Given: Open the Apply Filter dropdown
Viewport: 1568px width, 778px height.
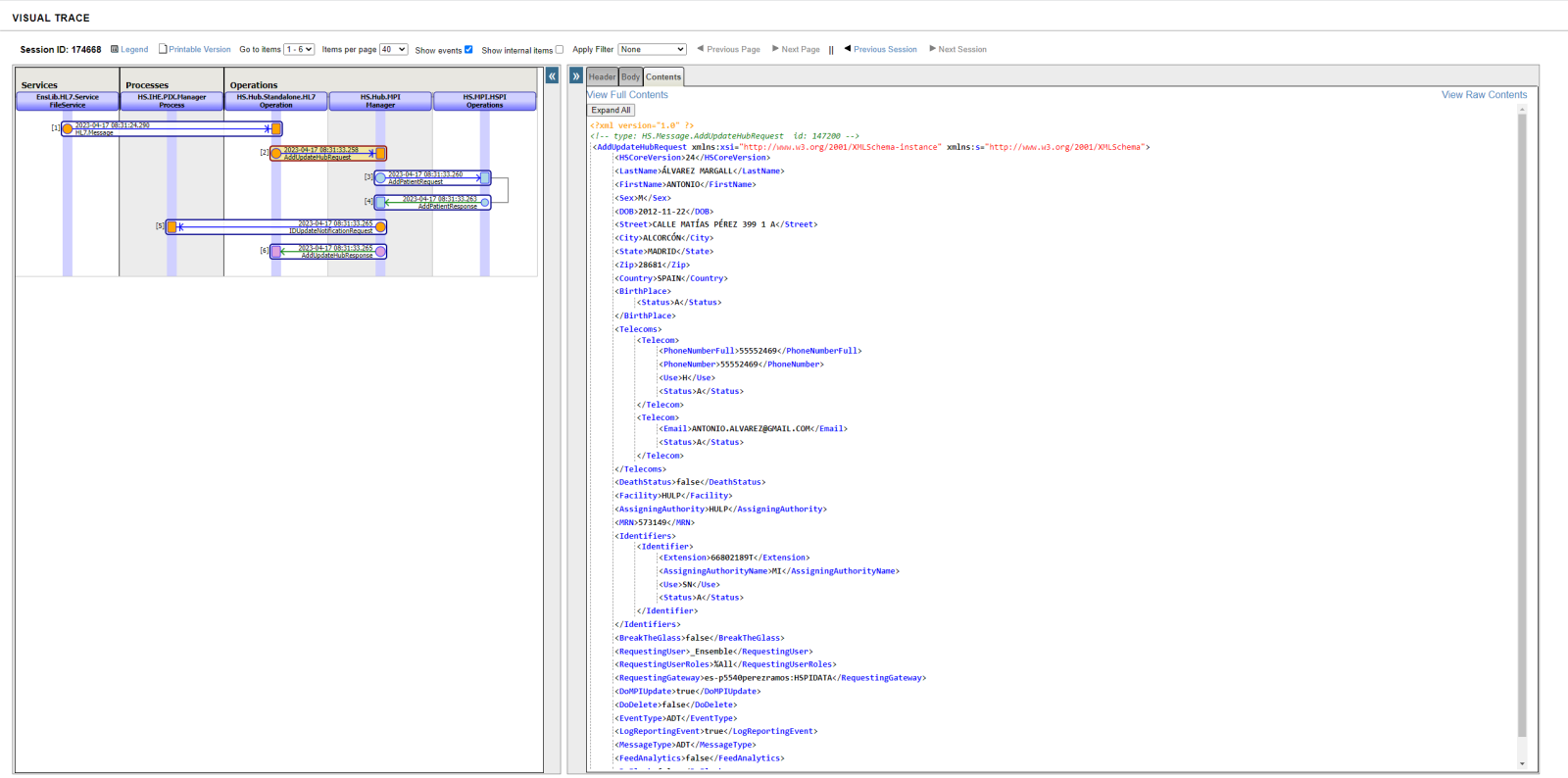Looking at the screenshot, I should (652, 49).
